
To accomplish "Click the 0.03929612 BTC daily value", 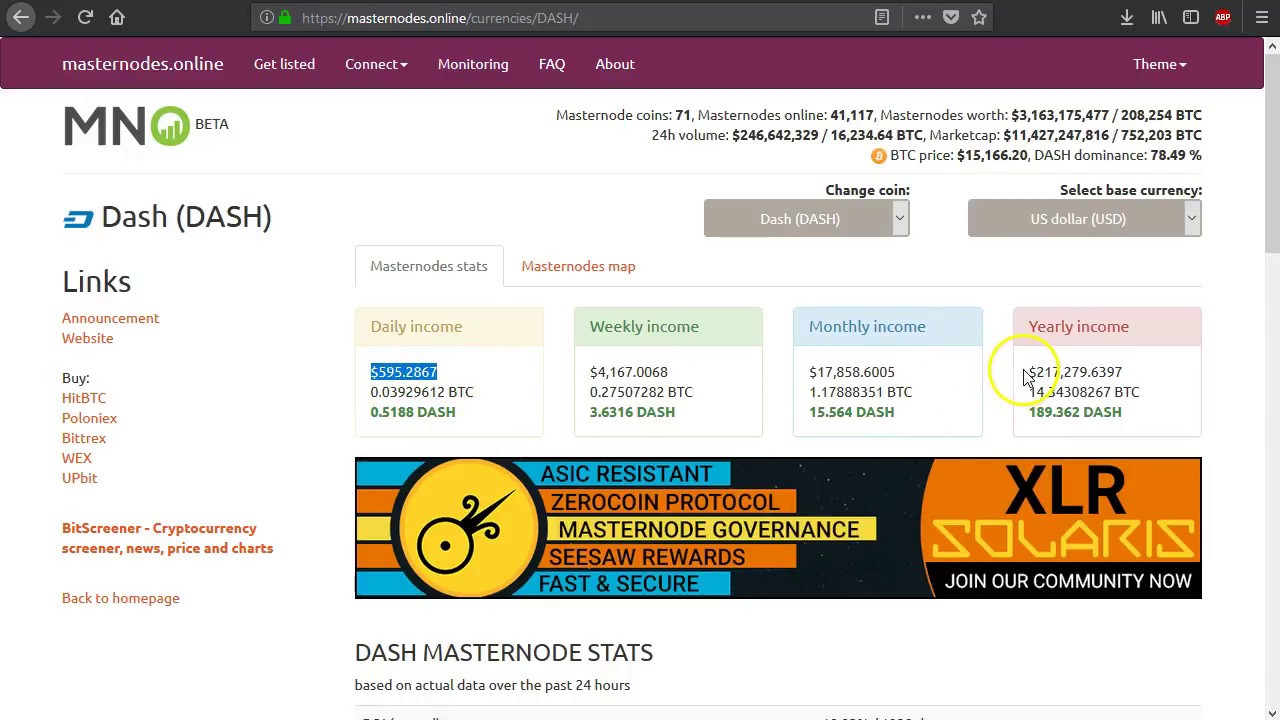I will click(x=422, y=392).
